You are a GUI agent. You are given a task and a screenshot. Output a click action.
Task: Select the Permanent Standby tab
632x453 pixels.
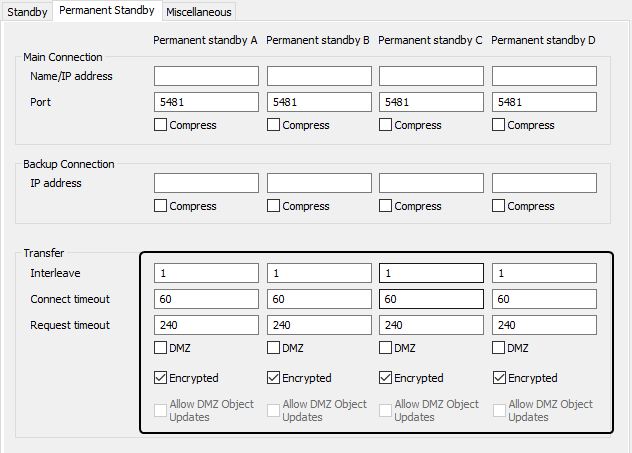point(107,11)
